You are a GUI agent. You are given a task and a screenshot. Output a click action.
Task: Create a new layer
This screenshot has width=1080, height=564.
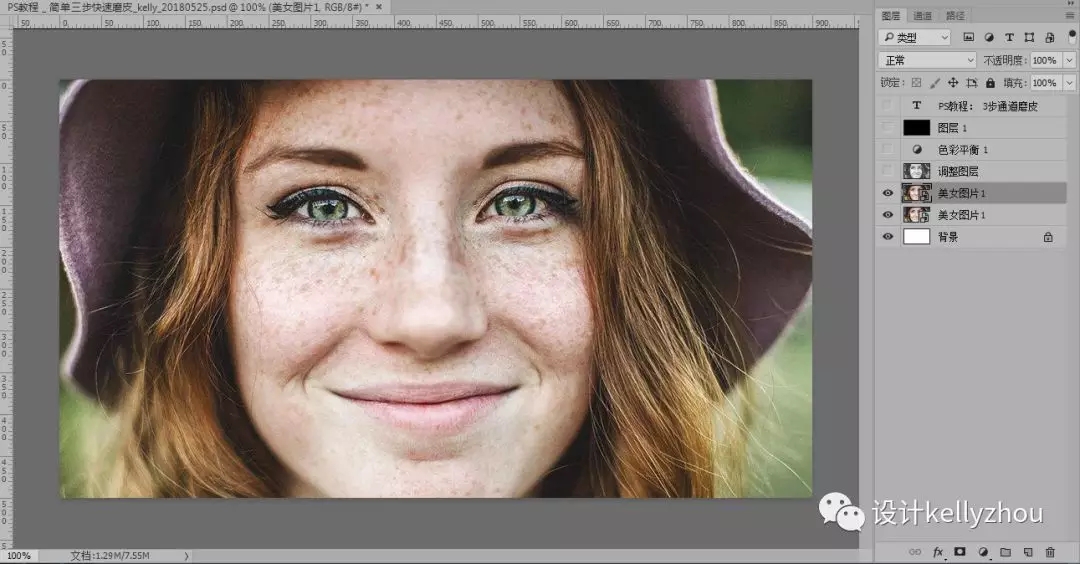1028,552
